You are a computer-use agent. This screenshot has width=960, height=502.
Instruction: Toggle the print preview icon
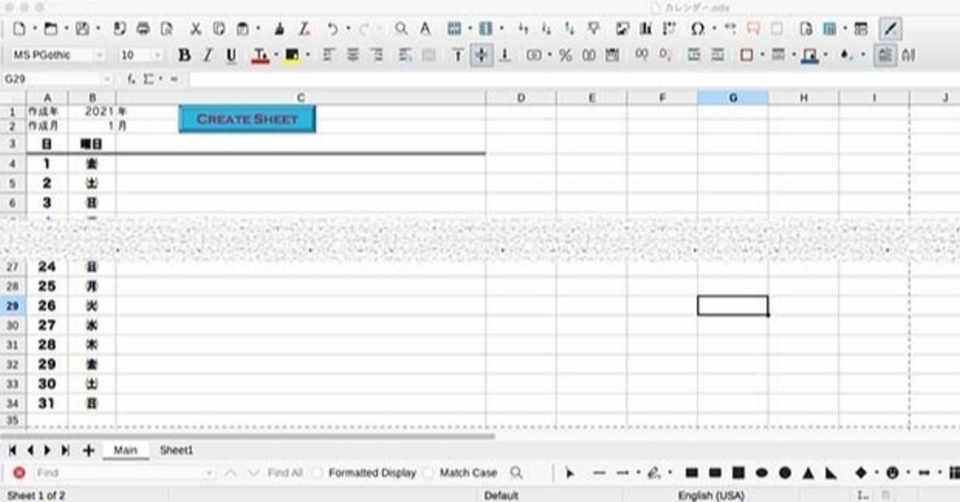(x=167, y=29)
